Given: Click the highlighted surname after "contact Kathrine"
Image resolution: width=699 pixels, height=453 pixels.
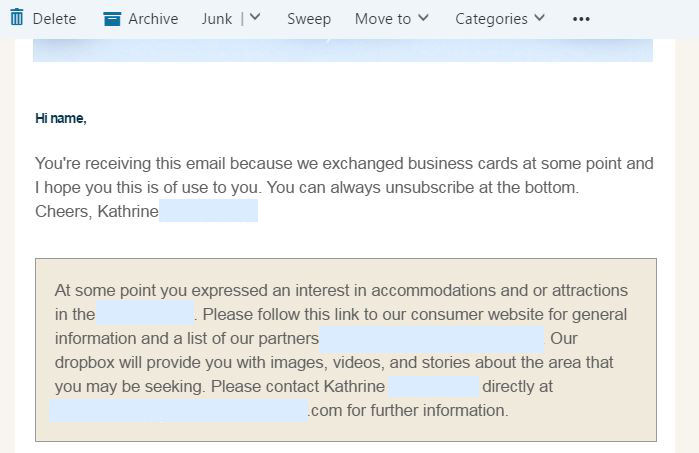Looking at the screenshot, I should coord(433,386).
